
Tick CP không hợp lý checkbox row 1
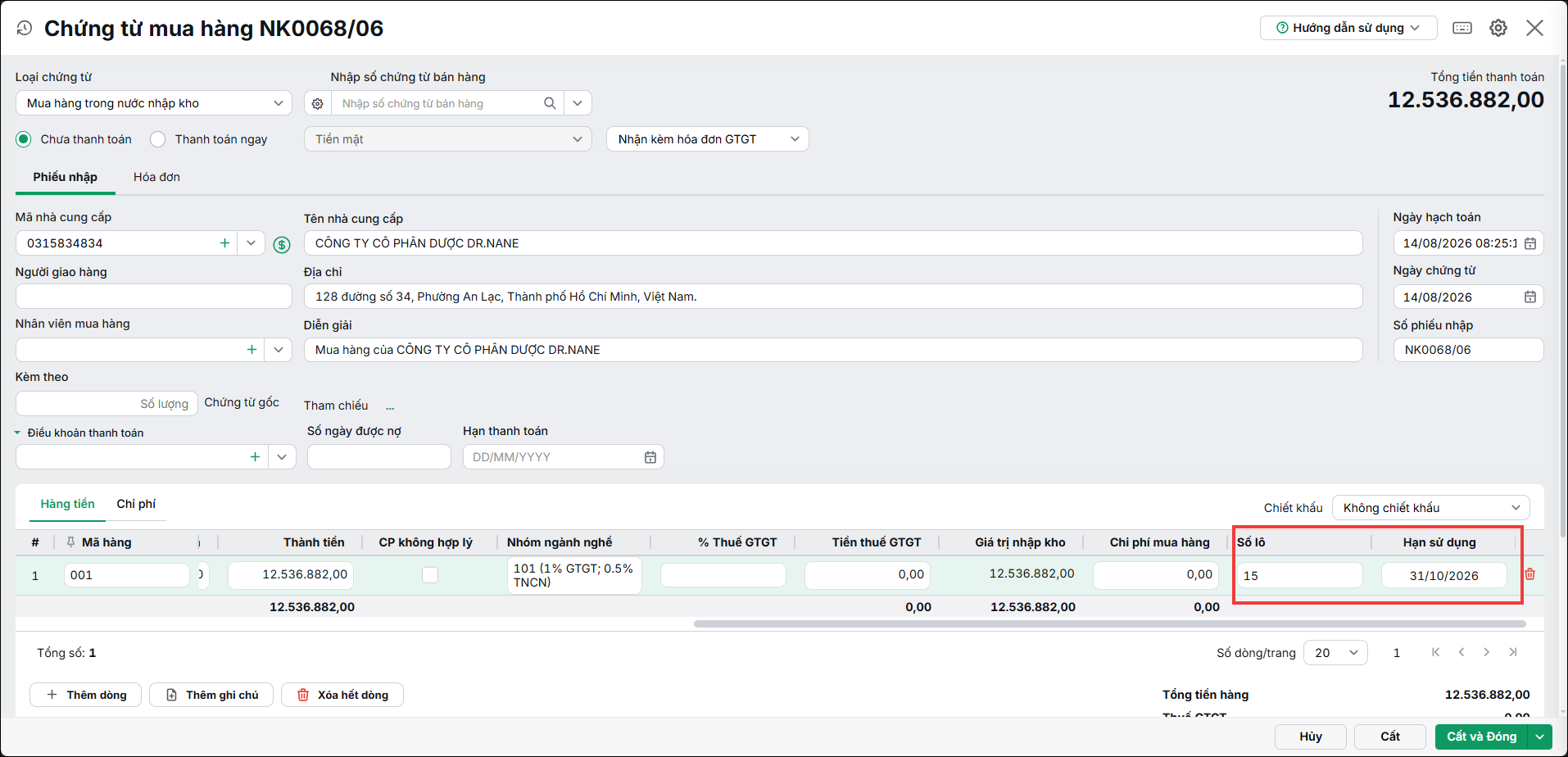tap(429, 575)
